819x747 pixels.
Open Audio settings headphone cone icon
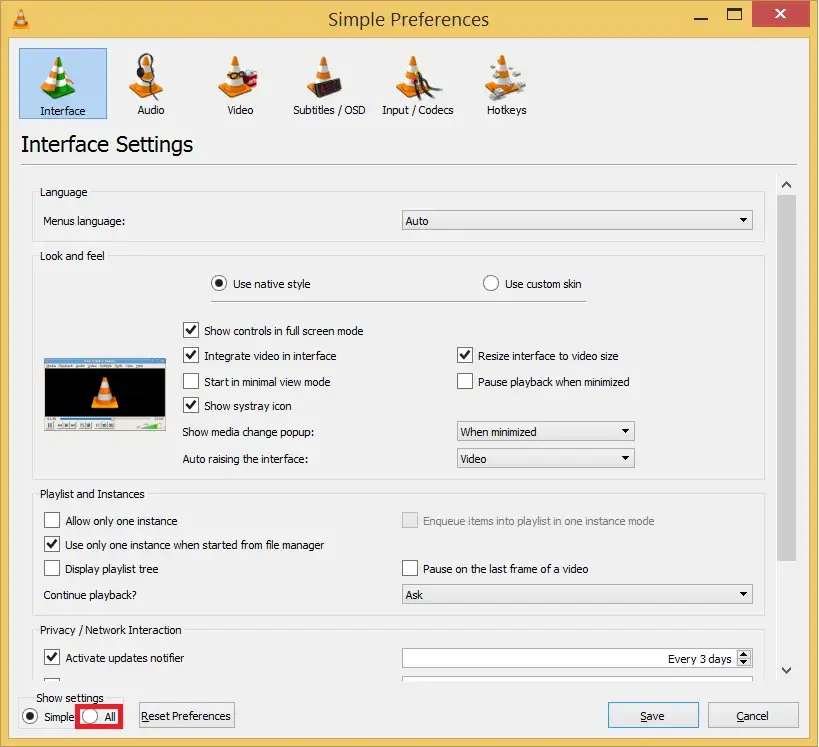tap(151, 79)
